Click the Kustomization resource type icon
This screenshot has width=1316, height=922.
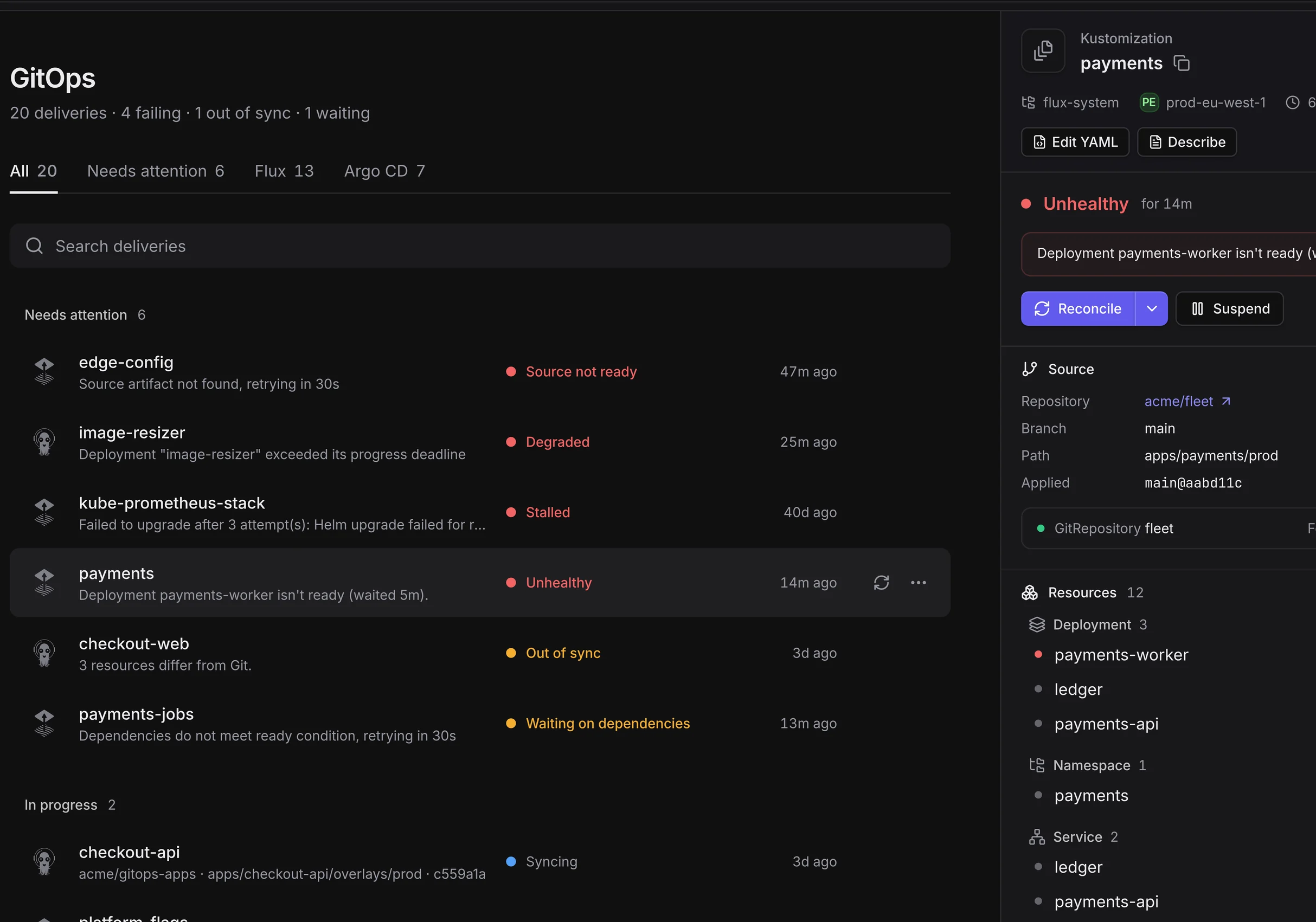coord(1043,50)
